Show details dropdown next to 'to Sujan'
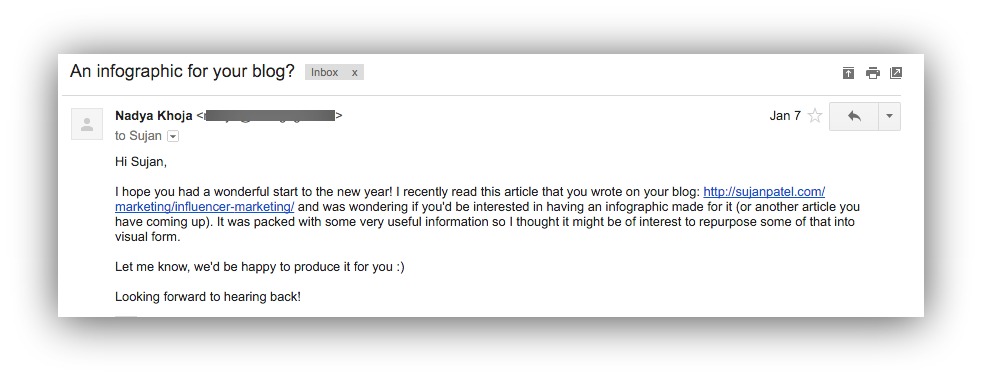 pos(173,136)
